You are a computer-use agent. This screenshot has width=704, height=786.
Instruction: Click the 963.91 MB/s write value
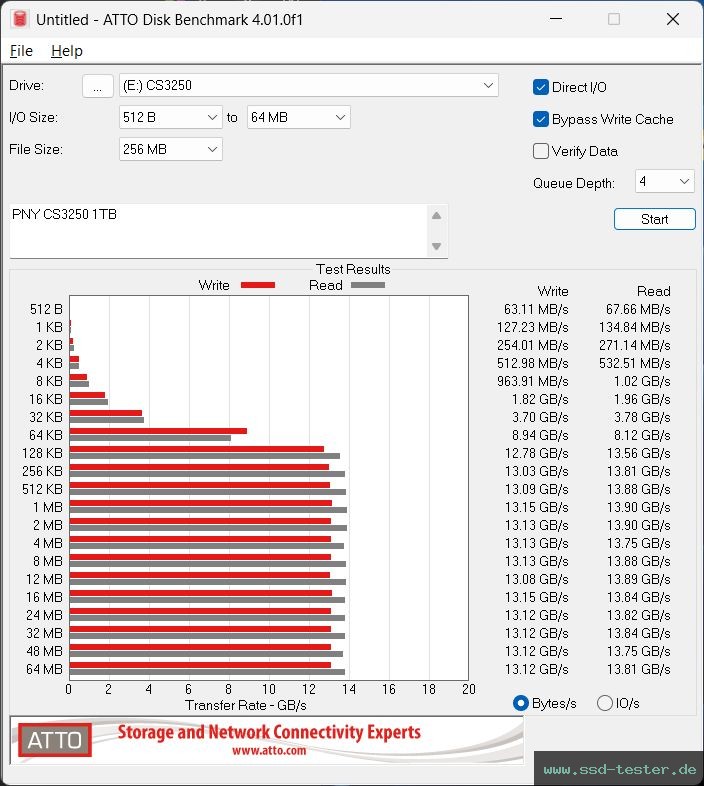[533, 381]
